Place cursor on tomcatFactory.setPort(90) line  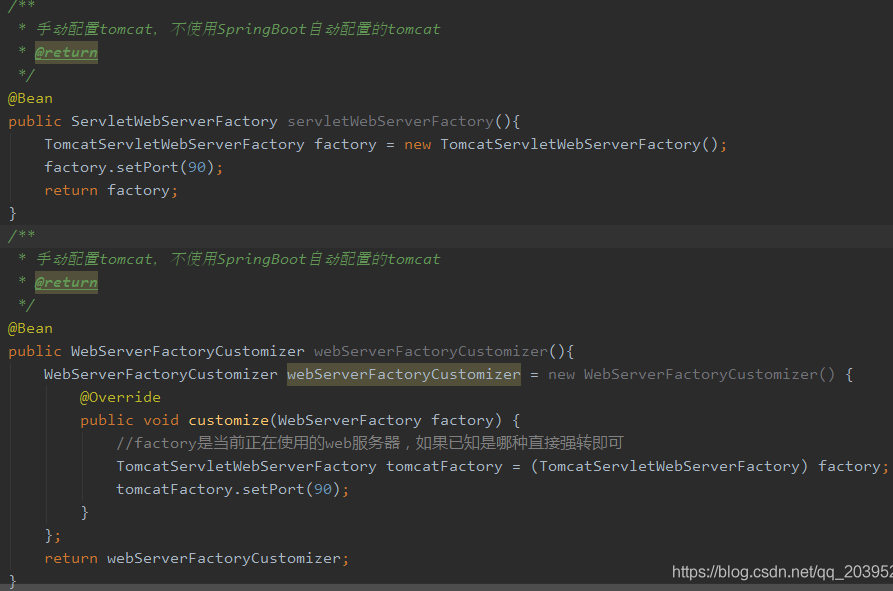tap(232, 489)
